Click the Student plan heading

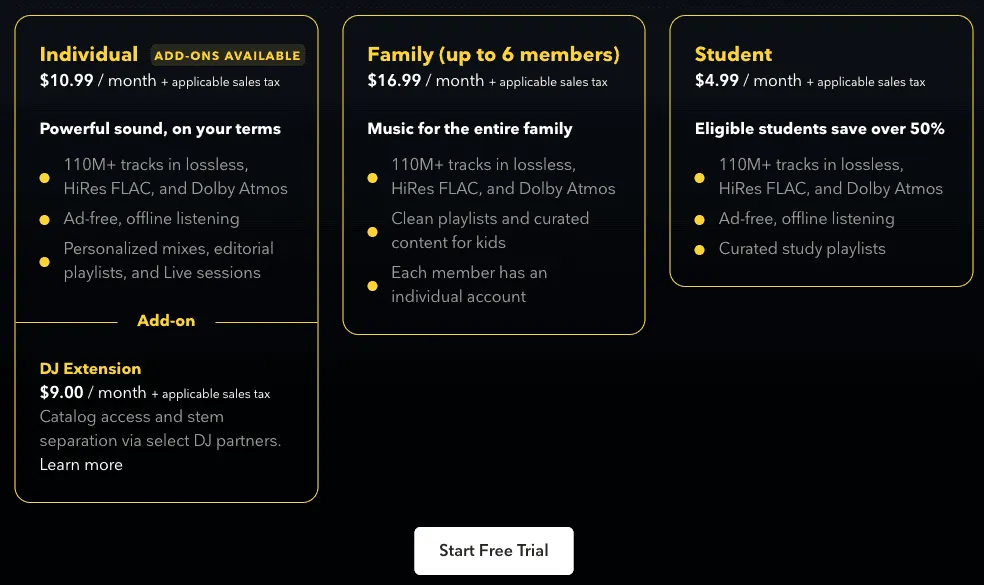734,55
